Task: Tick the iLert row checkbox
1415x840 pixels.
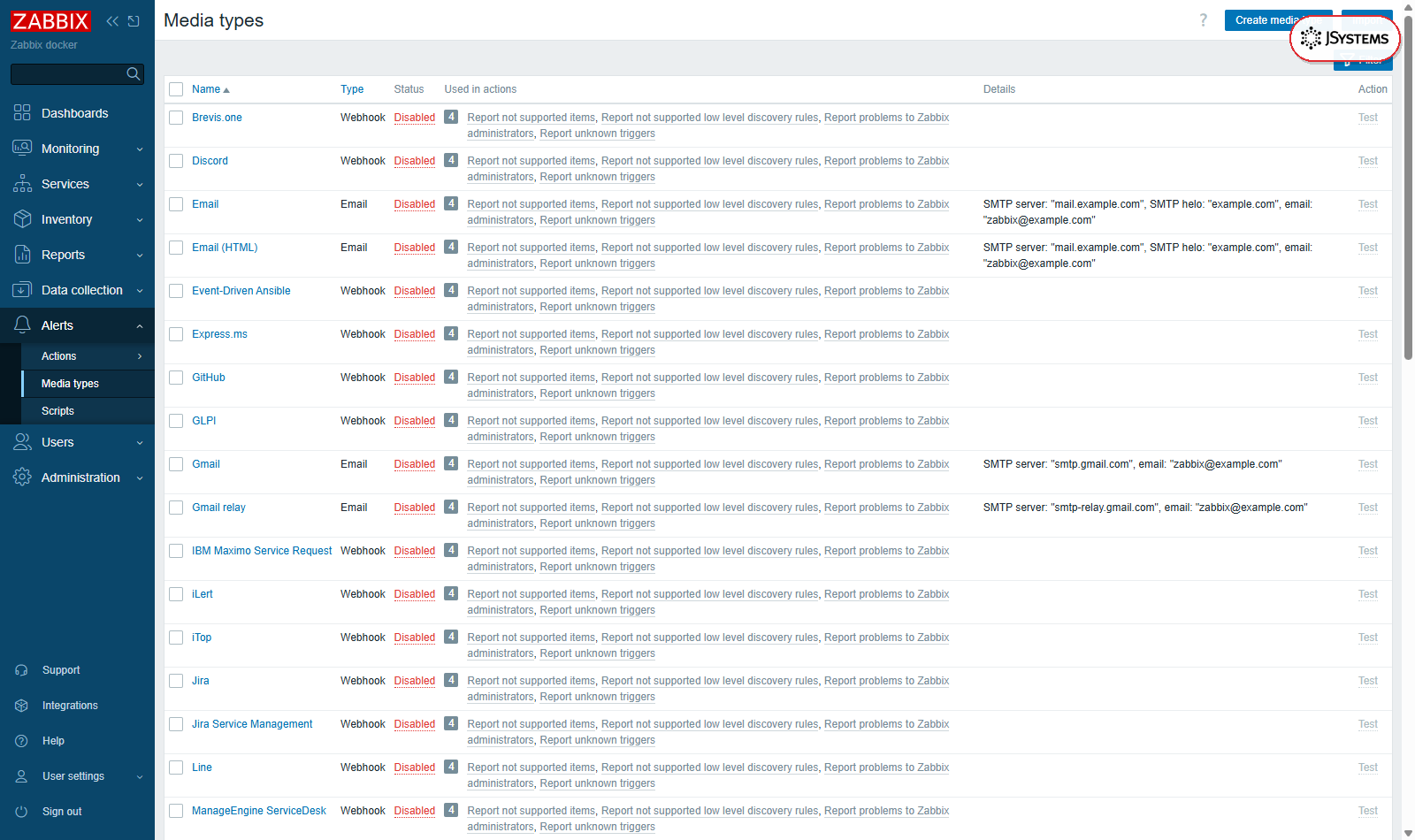Action: (x=176, y=594)
